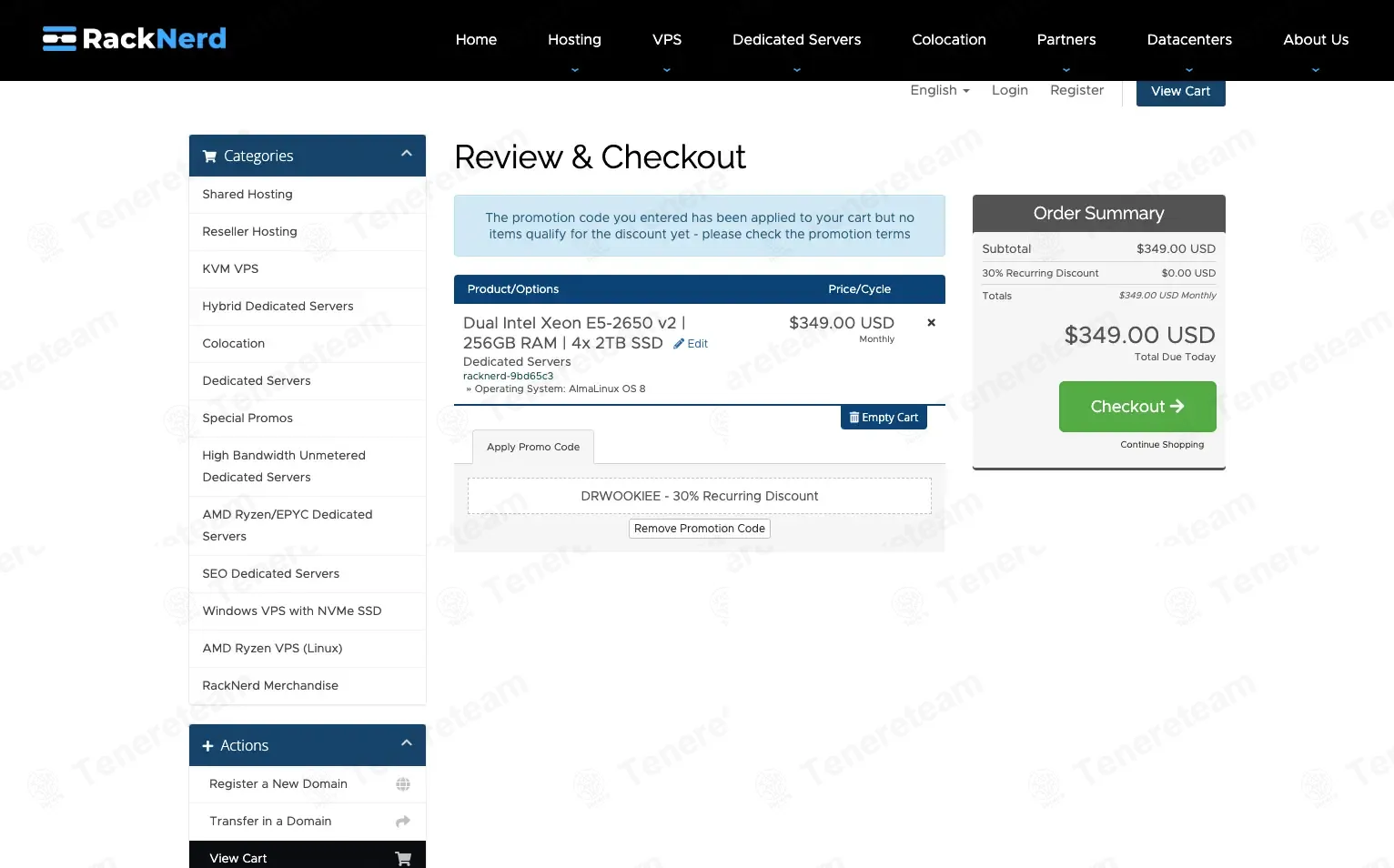
Task: Click the share arrow icon beside Transfer in a Domain
Action: tap(403, 822)
